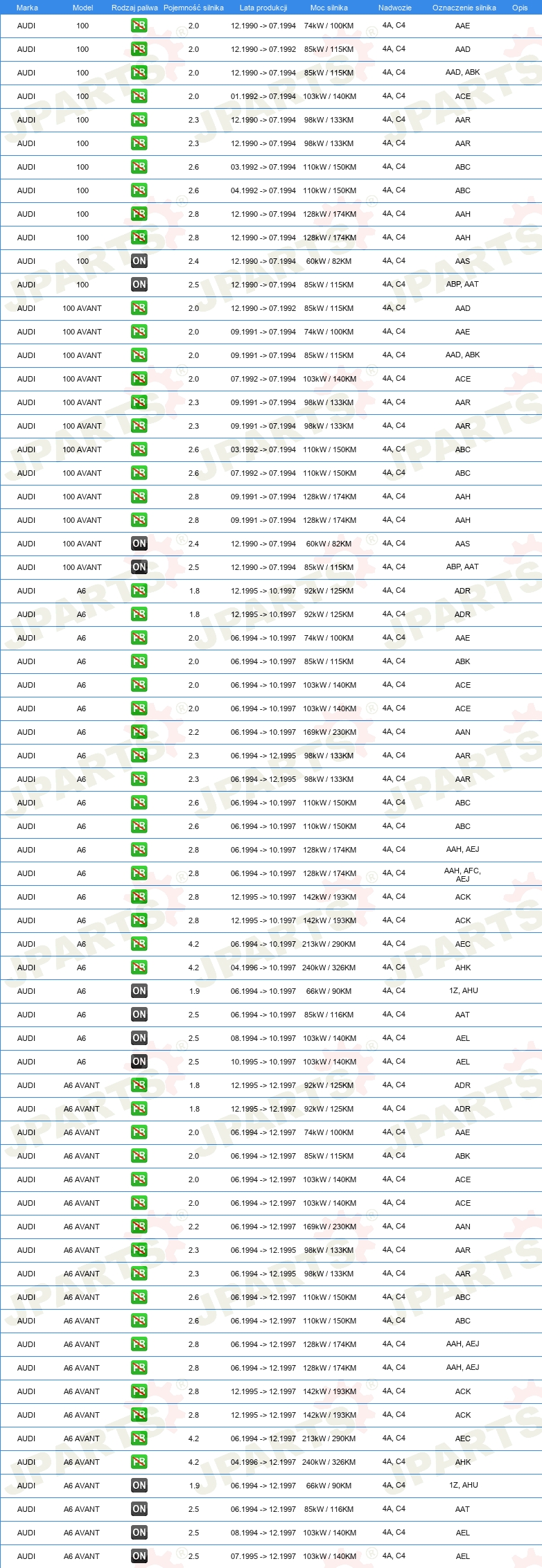
Task: Click petrol icon in A6 2.2 AAN 10.1997 row
Action: tap(139, 732)
